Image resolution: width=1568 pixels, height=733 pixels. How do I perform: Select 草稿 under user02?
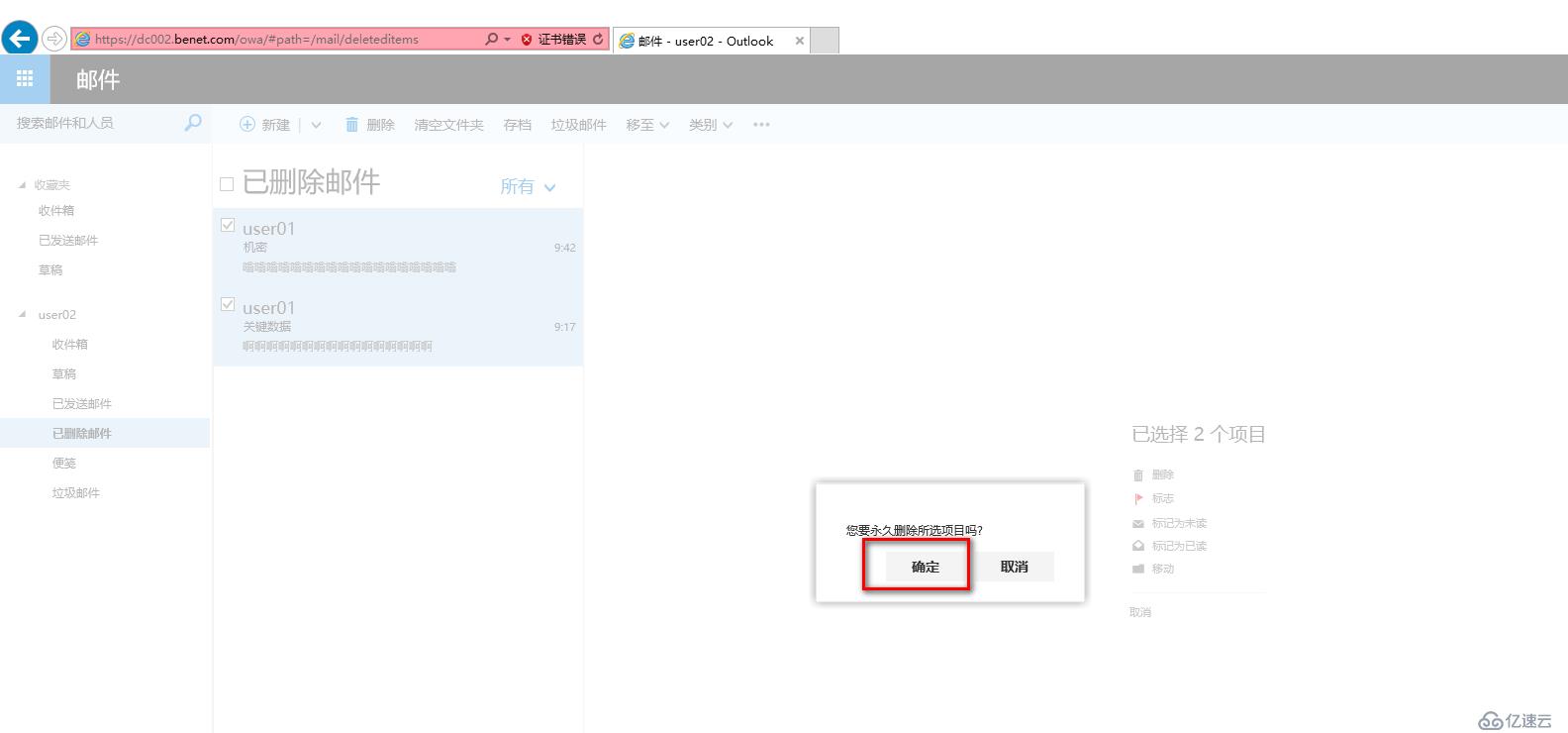[64, 374]
